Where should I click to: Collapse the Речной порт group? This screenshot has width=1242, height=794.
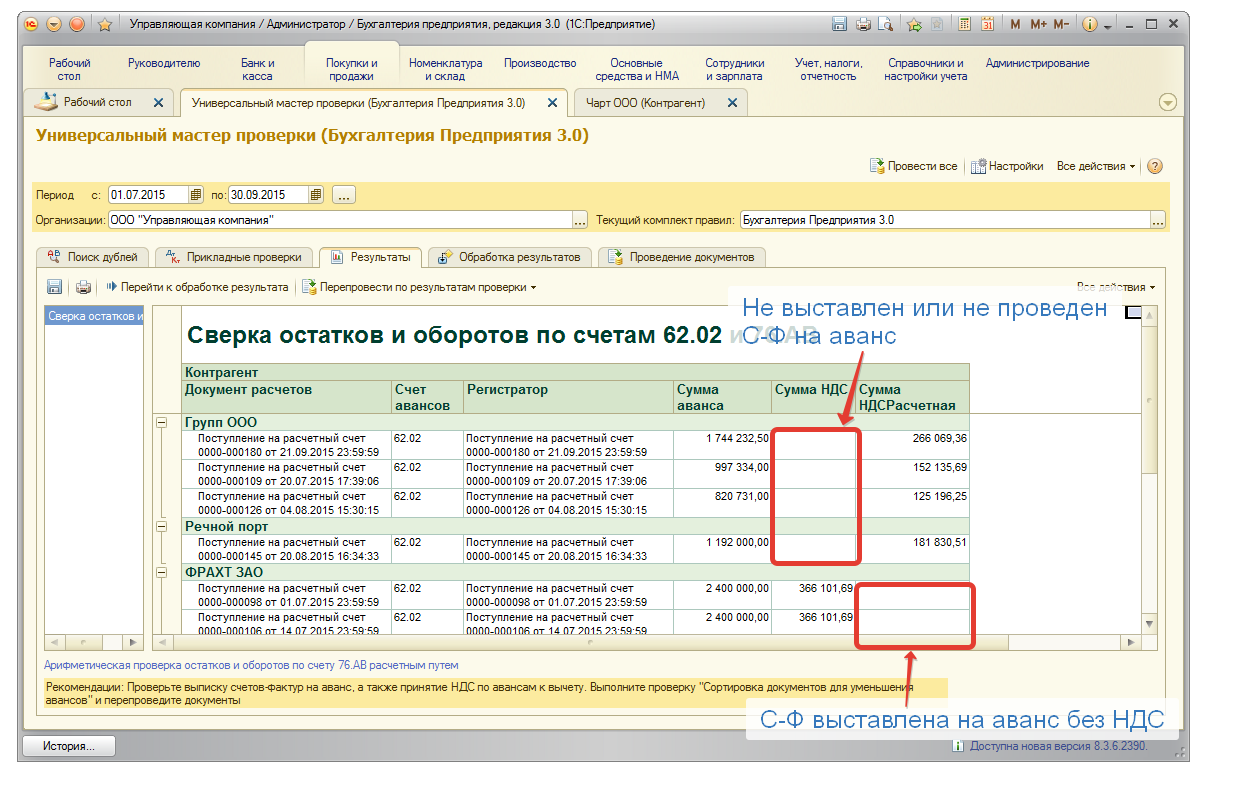(161, 526)
